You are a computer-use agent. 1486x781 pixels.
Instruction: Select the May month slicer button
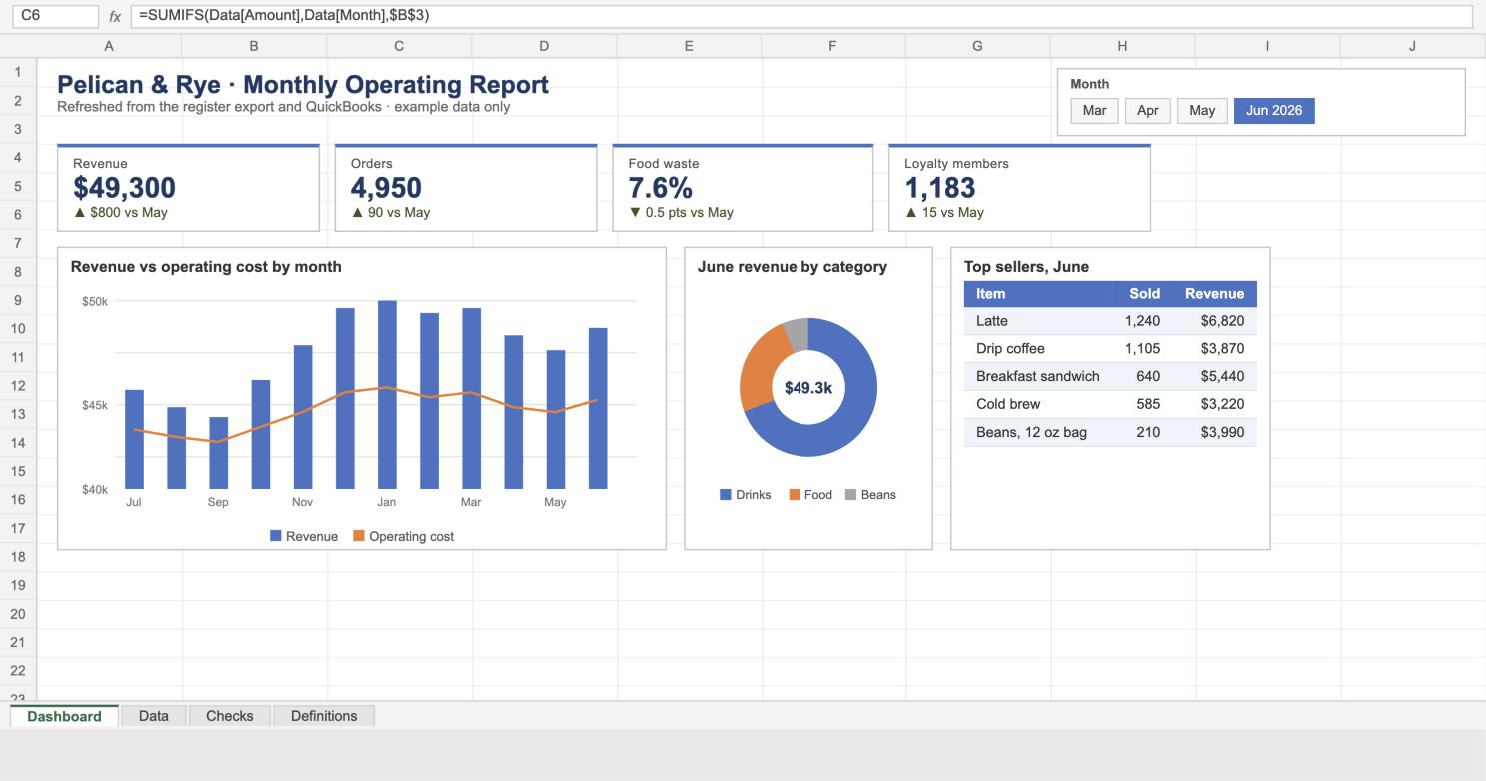(1202, 111)
